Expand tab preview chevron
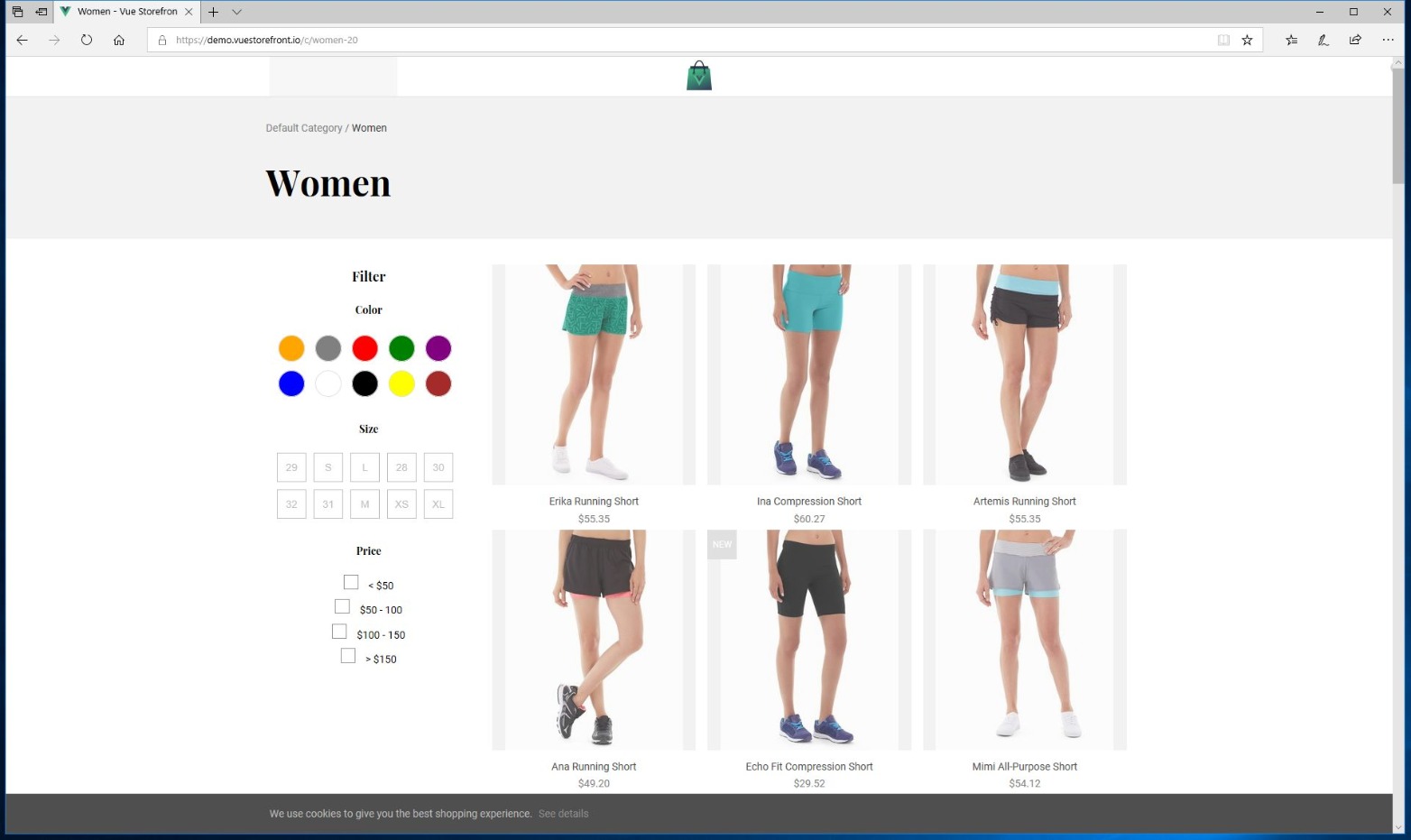The width and height of the screenshot is (1411, 840). [x=237, y=12]
